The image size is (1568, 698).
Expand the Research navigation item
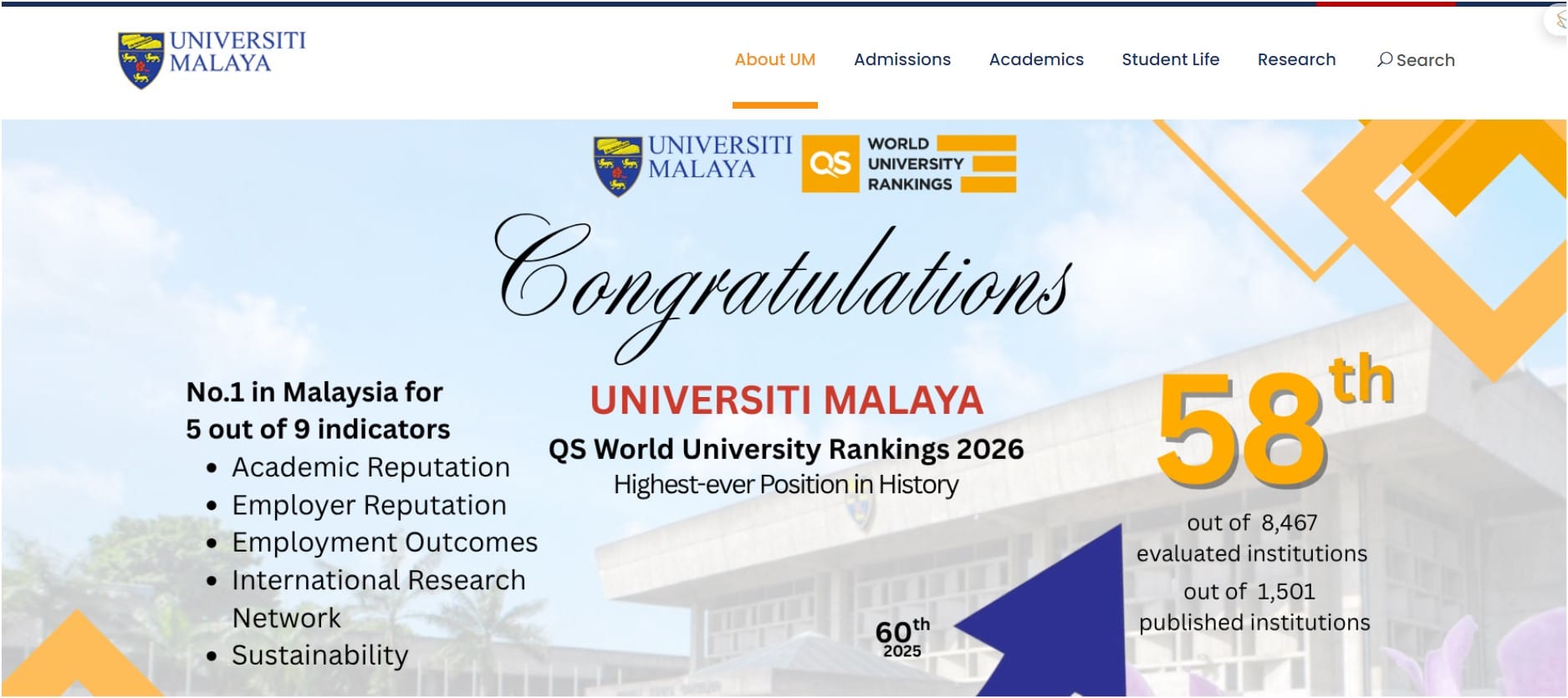click(1296, 59)
